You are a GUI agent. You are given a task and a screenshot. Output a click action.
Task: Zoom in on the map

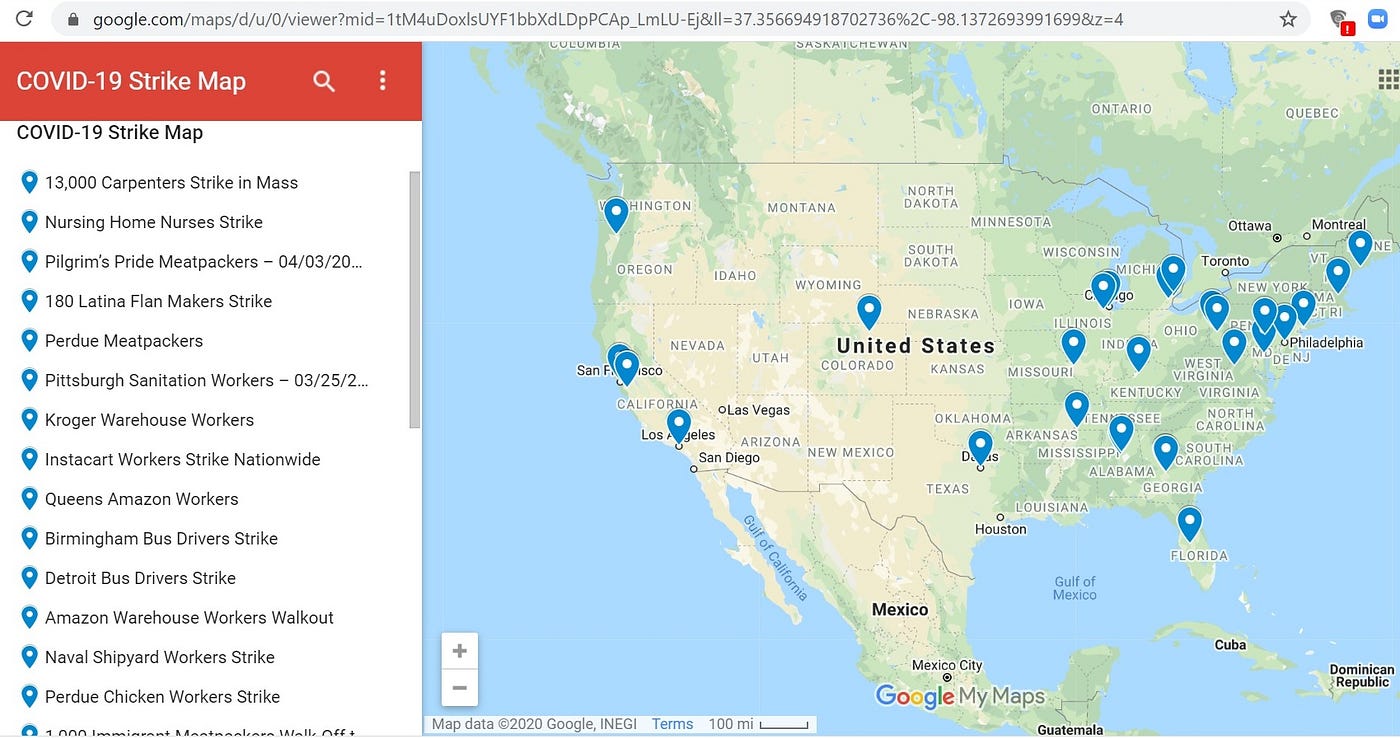[x=460, y=651]
